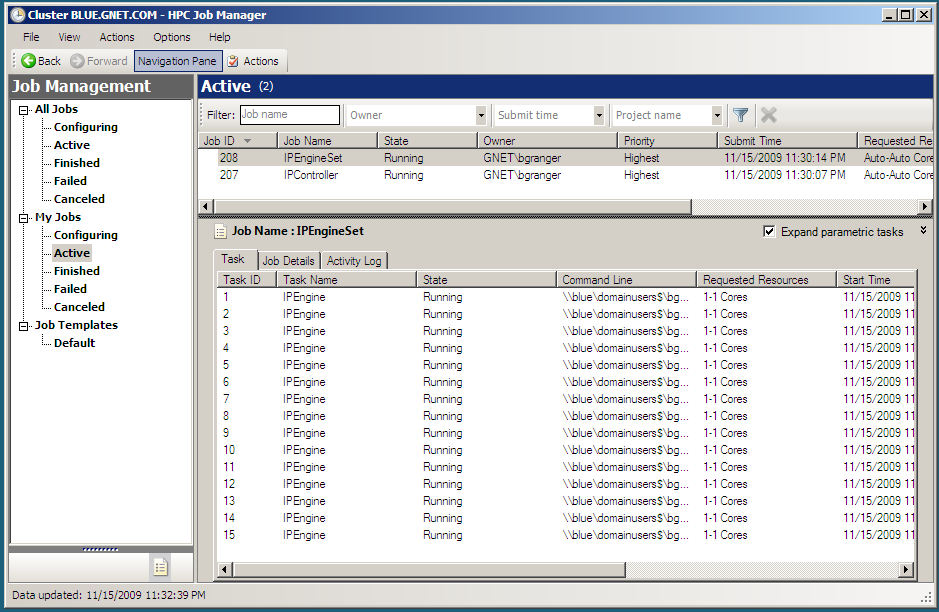Image resolution: width=939 pixels, height=612 pixels.
Task: Open the Submit time filter dropdown
Action: pos(599,116)
